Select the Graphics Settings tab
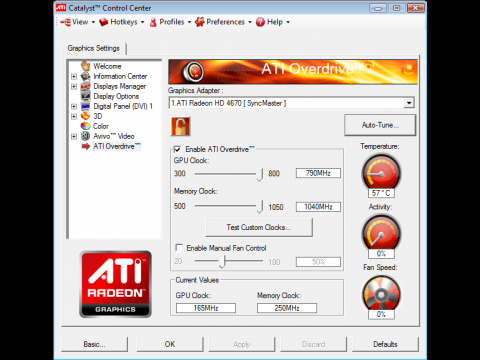 tap(94, 48)
